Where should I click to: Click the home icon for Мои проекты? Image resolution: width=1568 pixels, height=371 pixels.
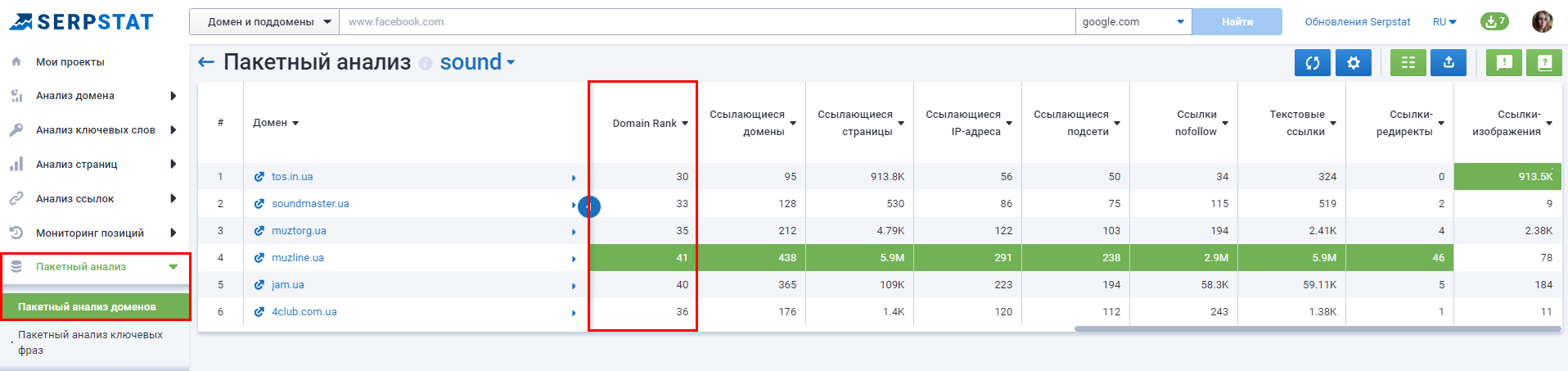pos(16,61)
